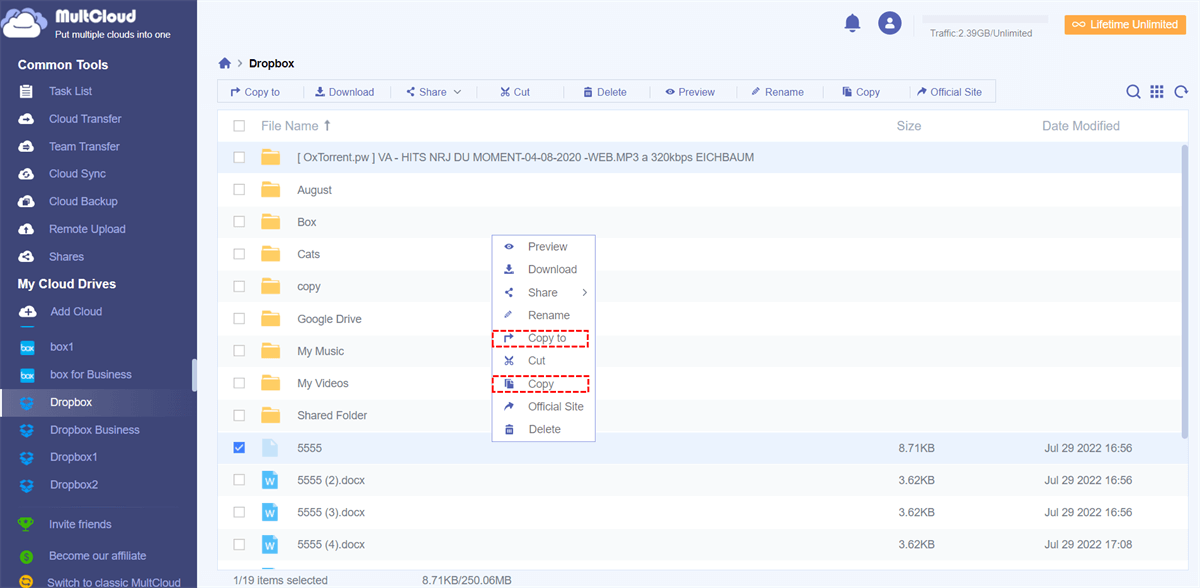Click the notification bell icon
The width and height of the screenshot is (1200, 588).
click(852, 23)
